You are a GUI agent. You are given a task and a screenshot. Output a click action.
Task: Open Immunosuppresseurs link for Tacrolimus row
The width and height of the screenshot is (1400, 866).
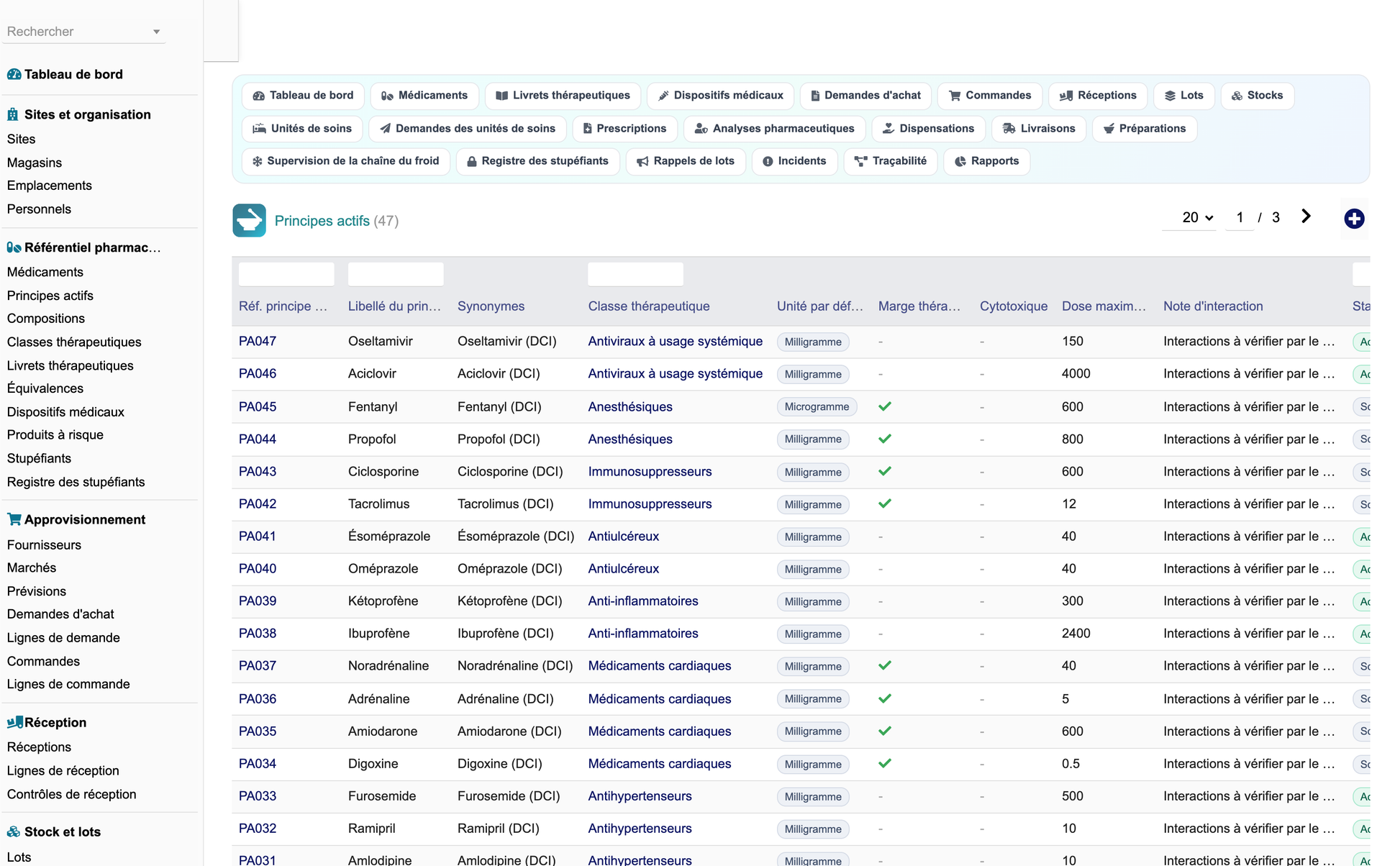pos(650,504)
